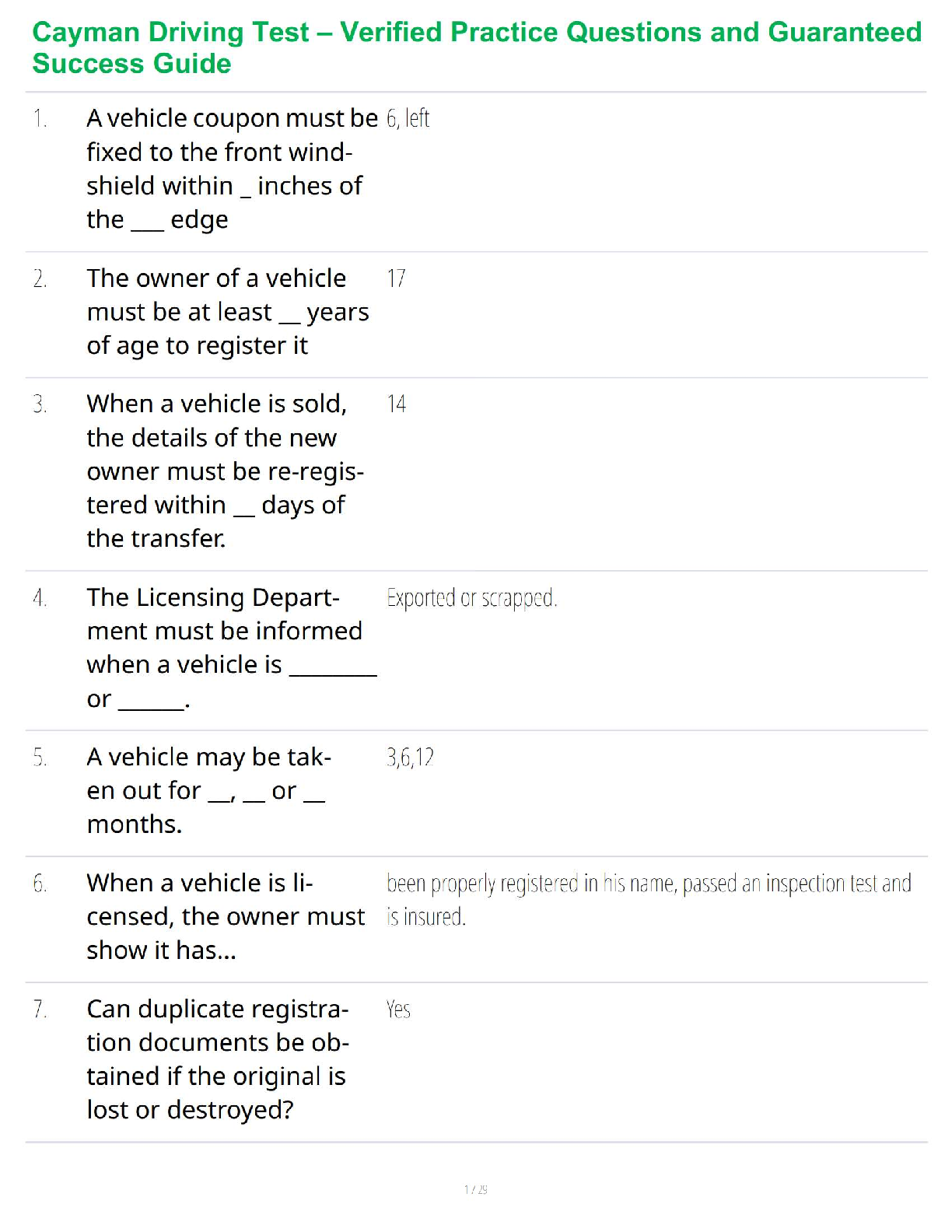The width and height of the screenshot is (952, 1232).
Task: Select the answer "14"
Action: pos(396,404)
